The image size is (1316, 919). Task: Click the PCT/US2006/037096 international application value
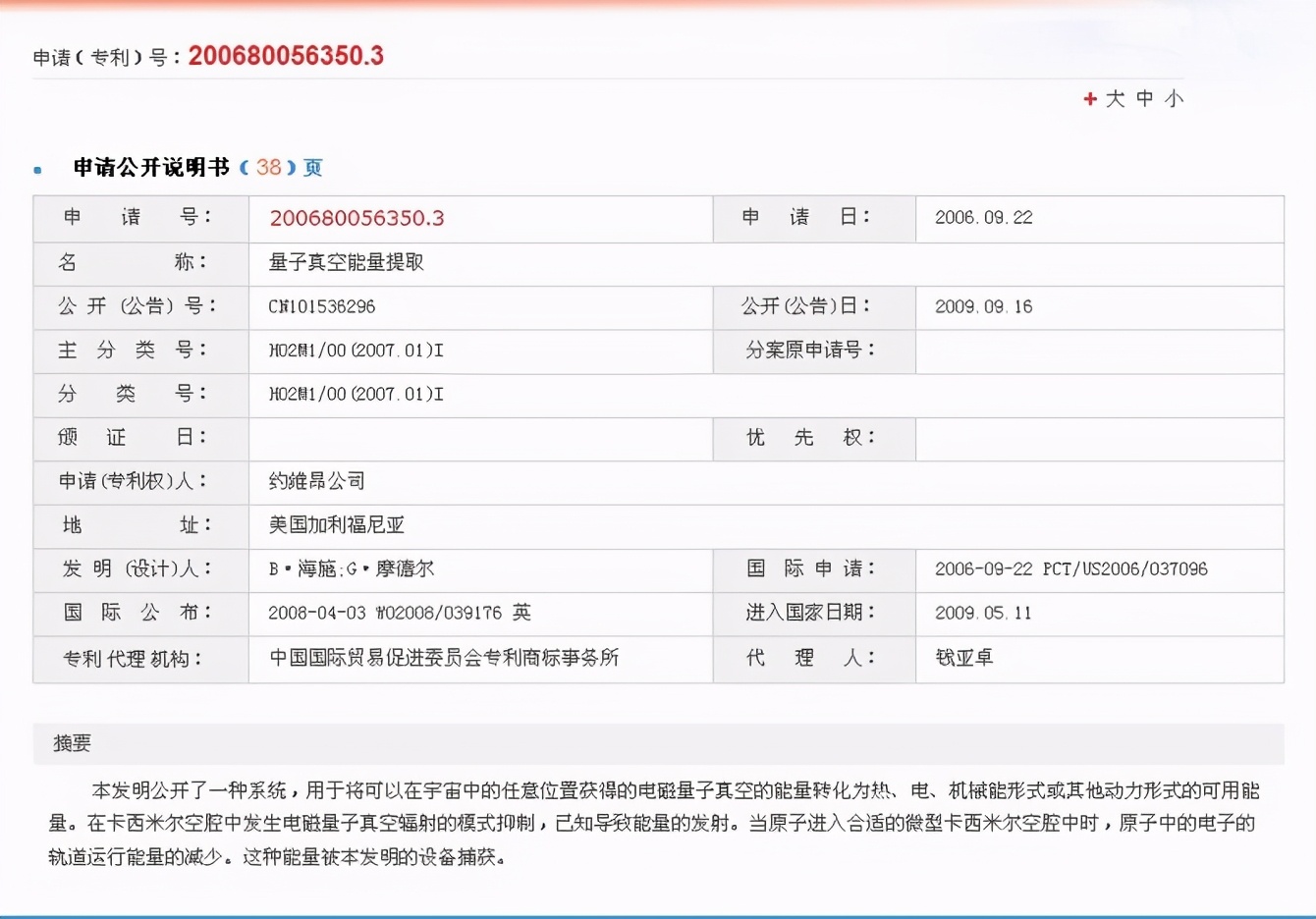(x=1070, y=569)
